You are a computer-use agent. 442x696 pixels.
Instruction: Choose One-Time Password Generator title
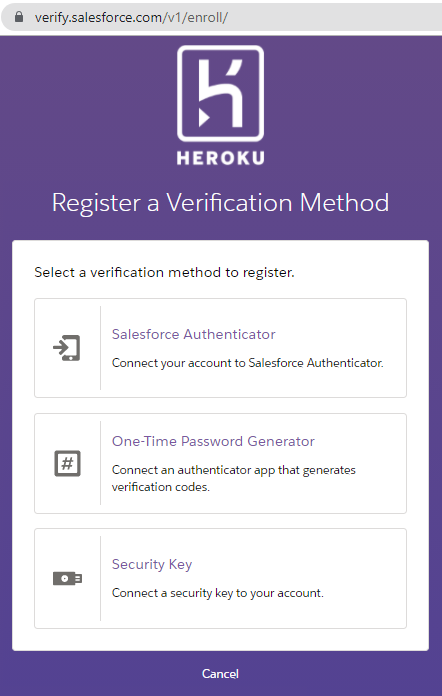pyautogui.click(x=213, y=441)
